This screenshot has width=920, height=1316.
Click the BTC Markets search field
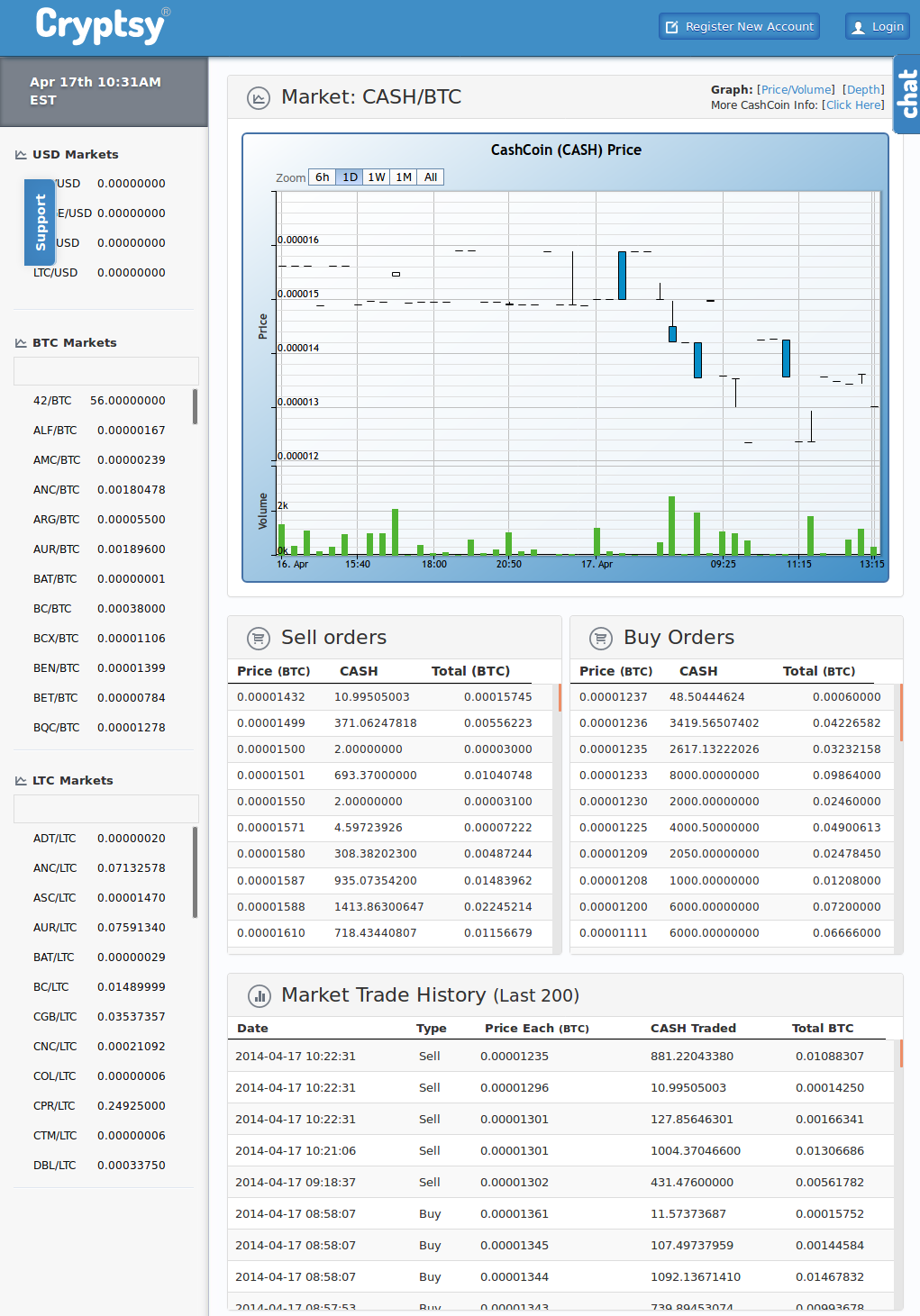106,371
